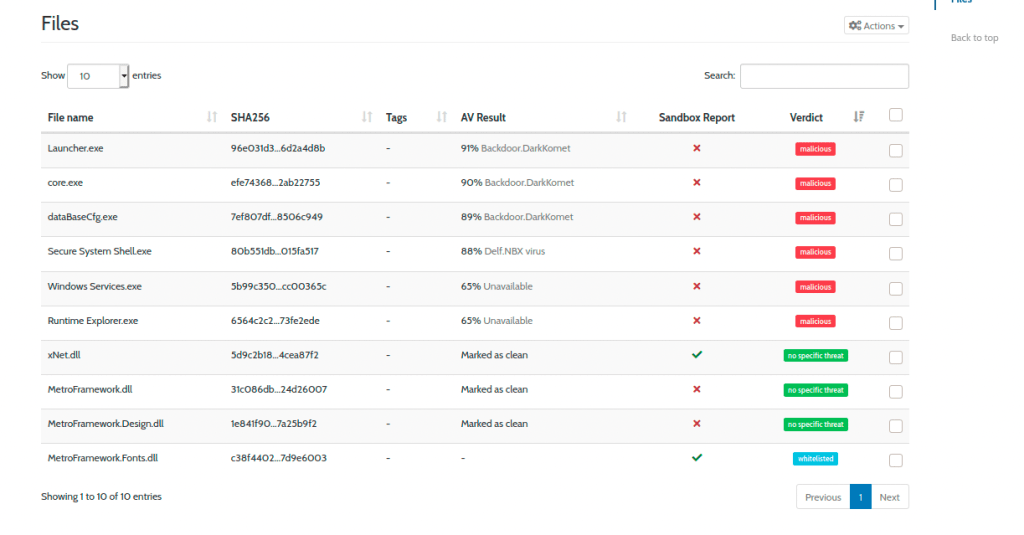Click the File name column sort icon

click(211, 117)
